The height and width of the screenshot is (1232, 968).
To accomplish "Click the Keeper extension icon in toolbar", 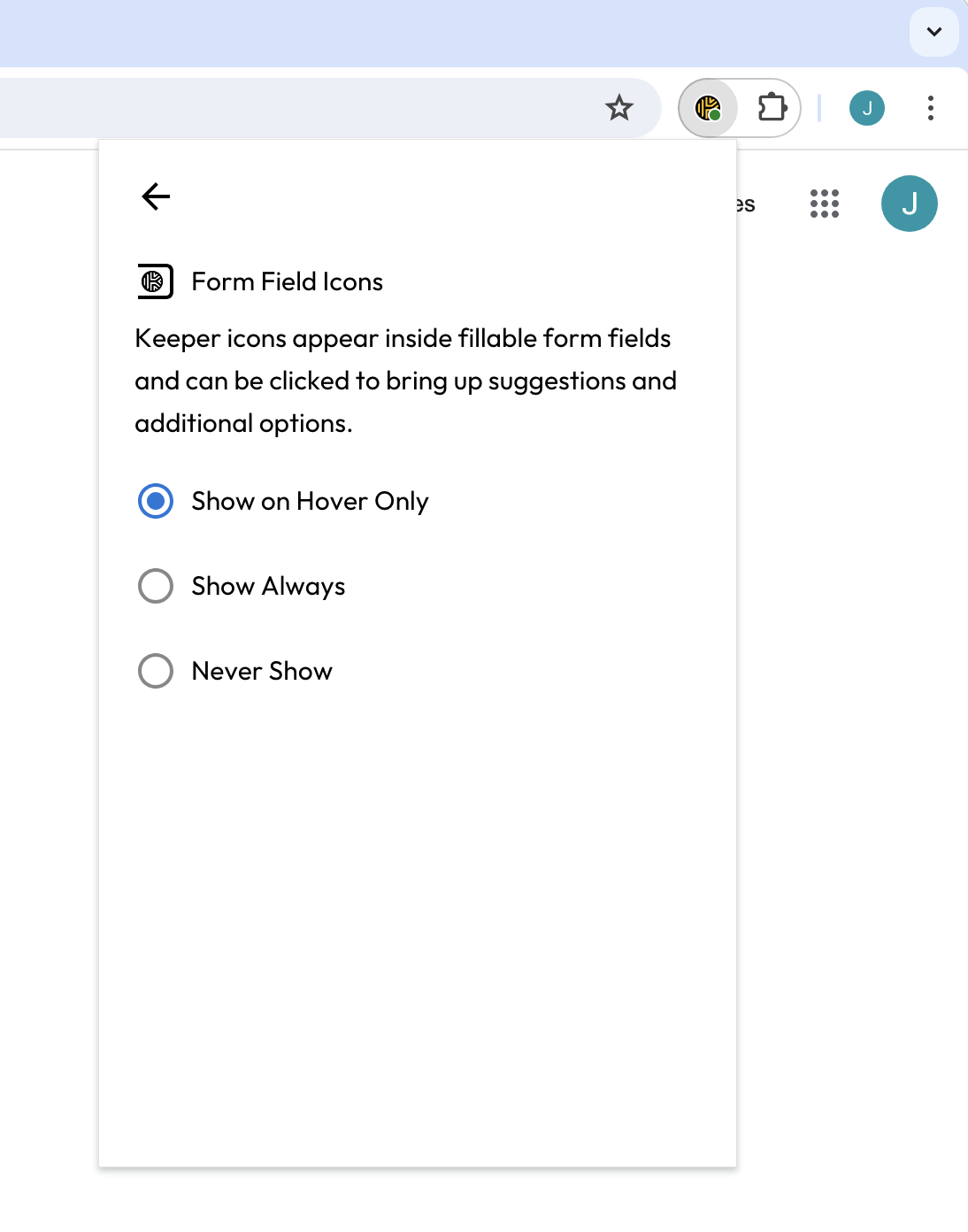I will (x=708, y=108).
